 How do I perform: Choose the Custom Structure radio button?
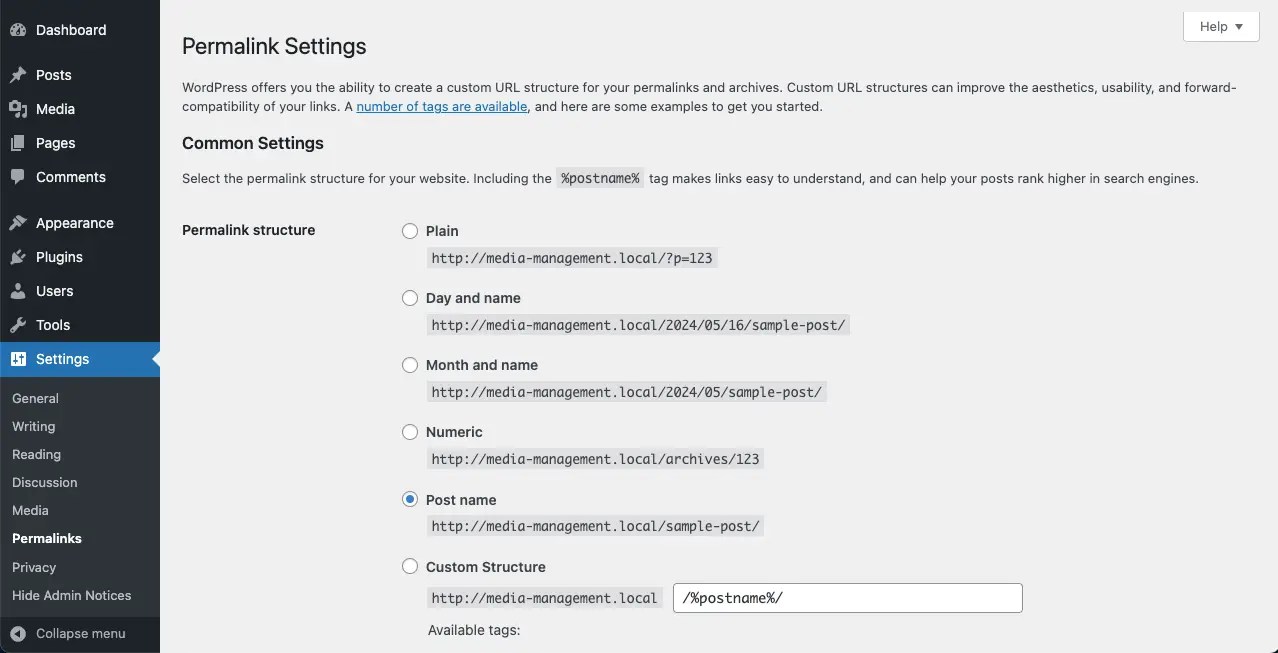click(x=410, y=566)
